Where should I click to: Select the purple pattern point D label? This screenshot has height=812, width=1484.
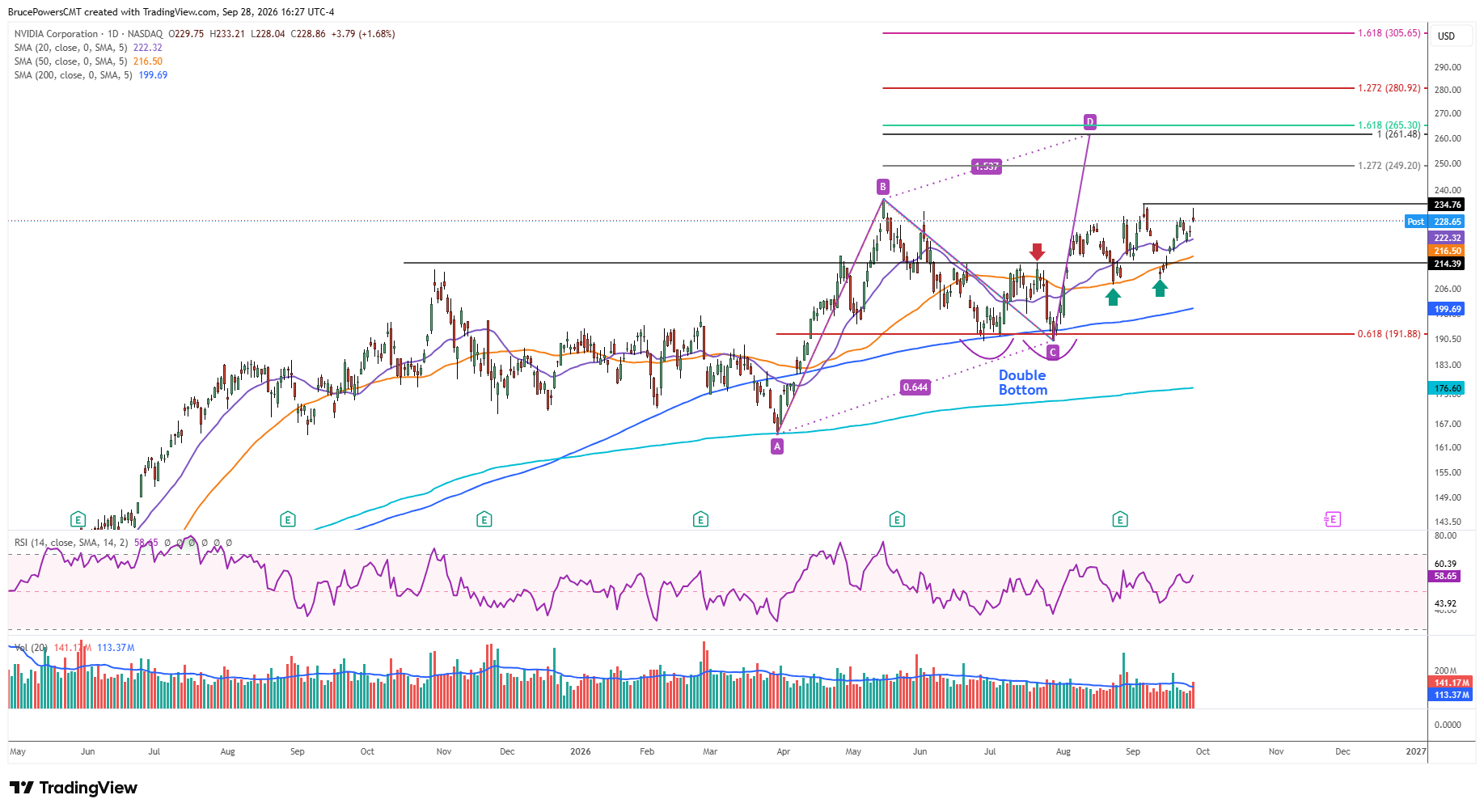[1090, 122]
